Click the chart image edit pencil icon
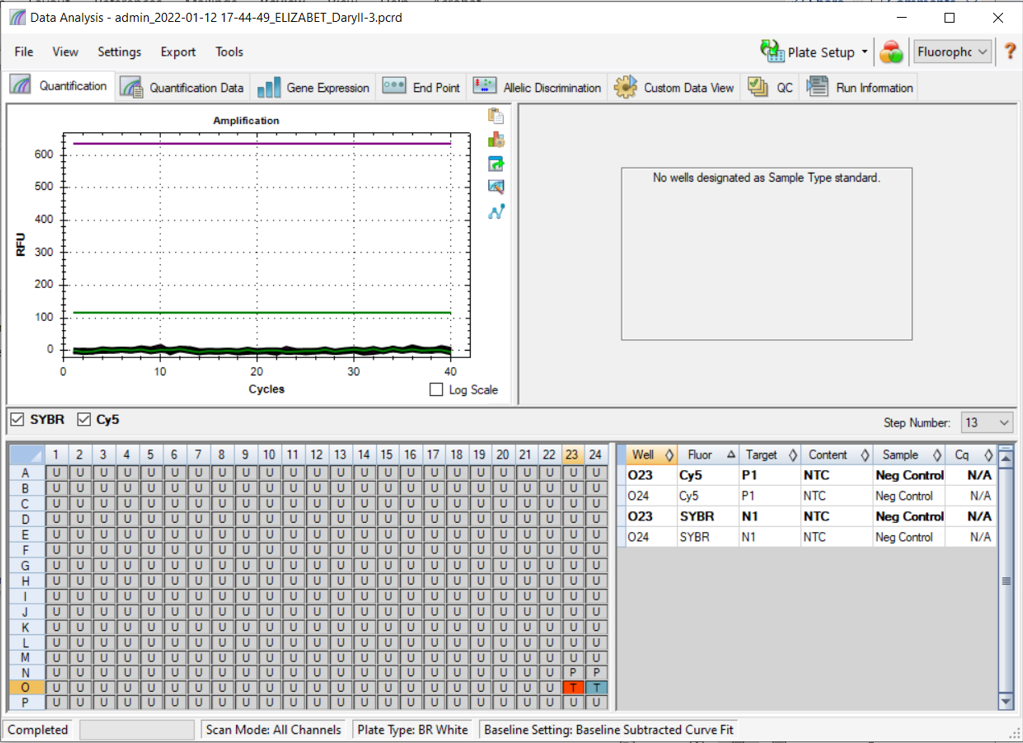Image resolution: width=1023 pixels, height=743 pixels. coord(496,186)
